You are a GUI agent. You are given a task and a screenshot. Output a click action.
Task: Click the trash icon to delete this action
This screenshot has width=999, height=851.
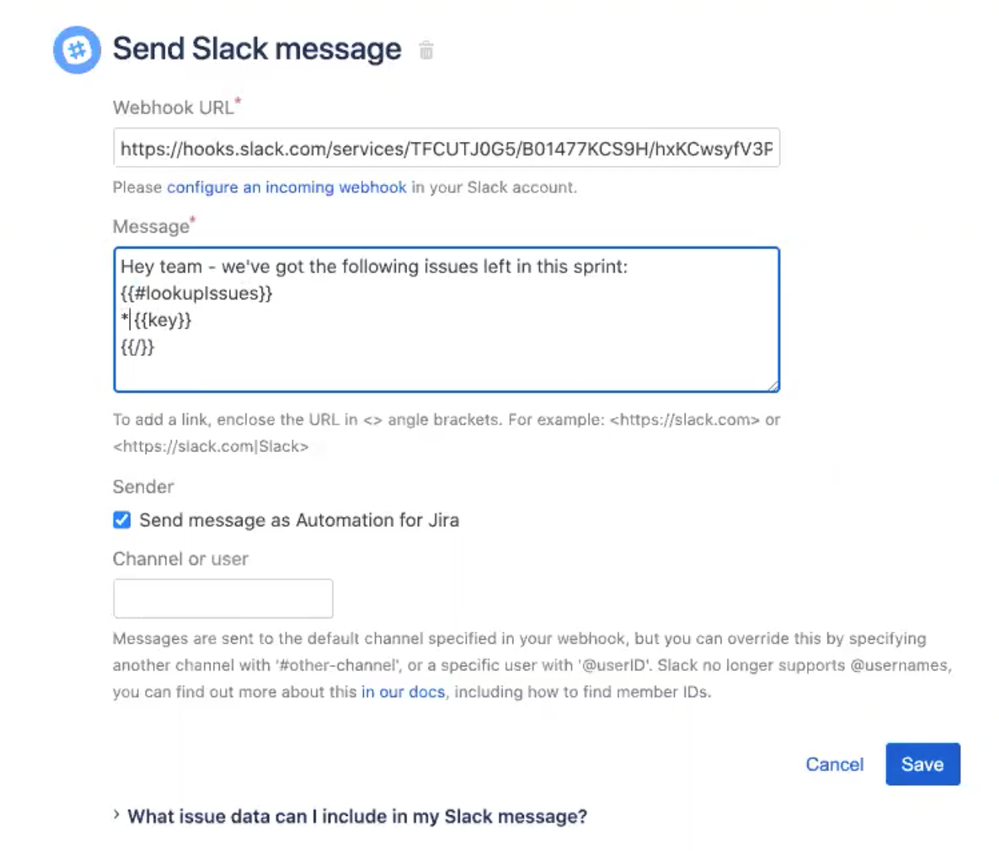[425, 49]
